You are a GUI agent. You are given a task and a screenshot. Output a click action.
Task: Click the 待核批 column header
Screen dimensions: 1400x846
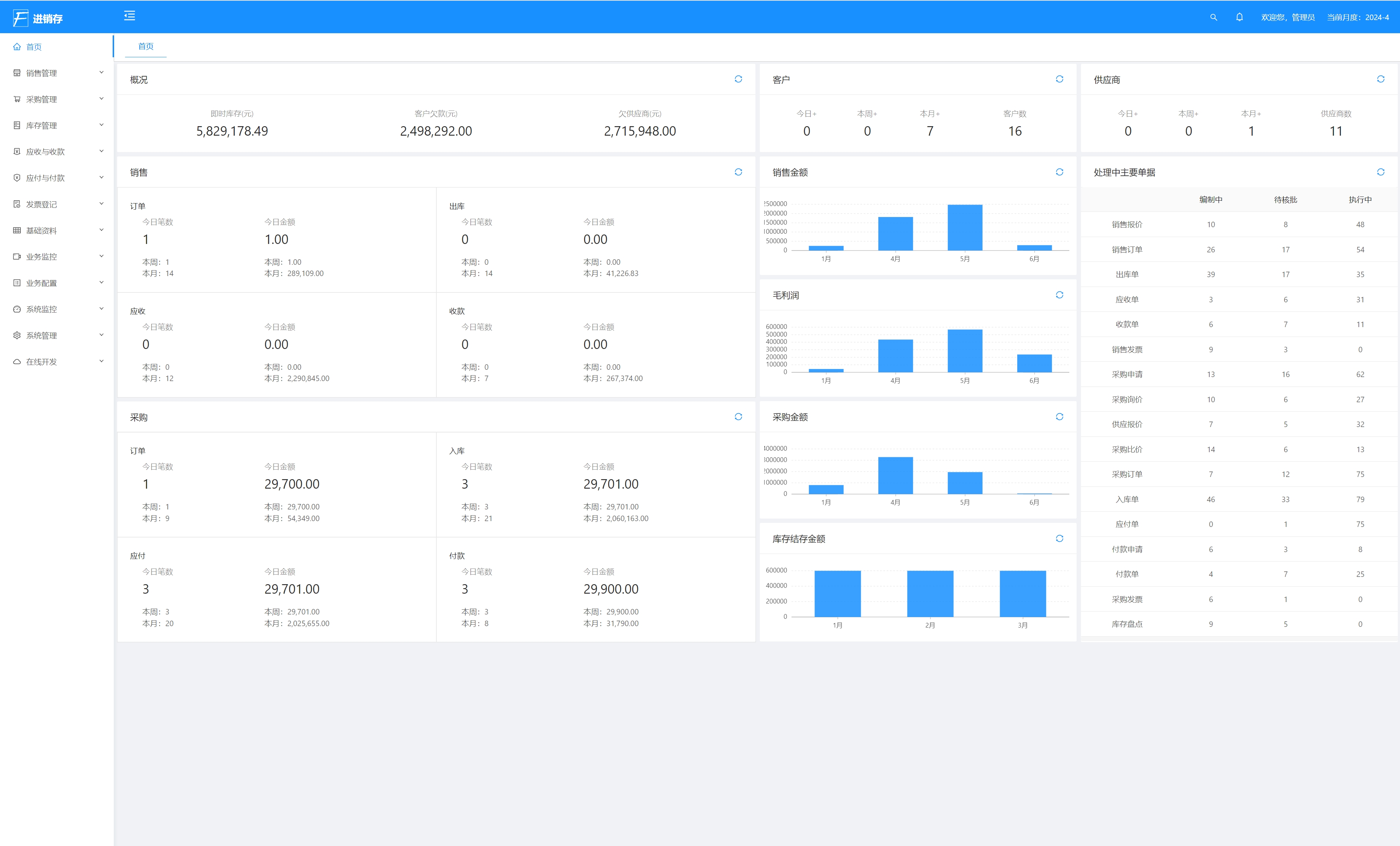1285,199
